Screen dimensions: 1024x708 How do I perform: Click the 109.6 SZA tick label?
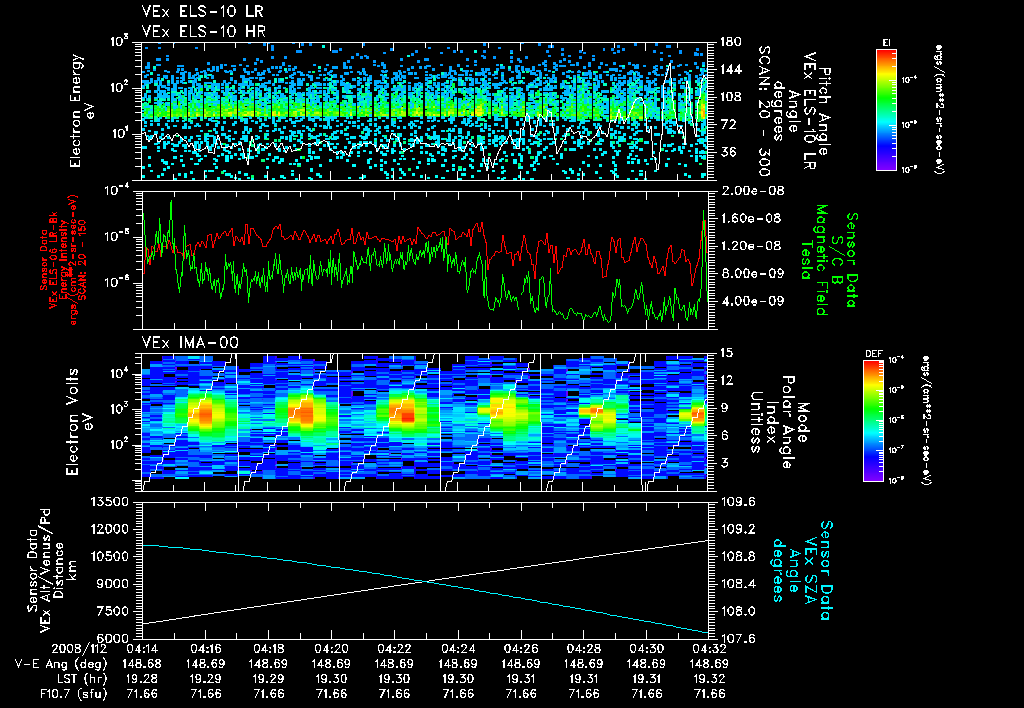739,502
